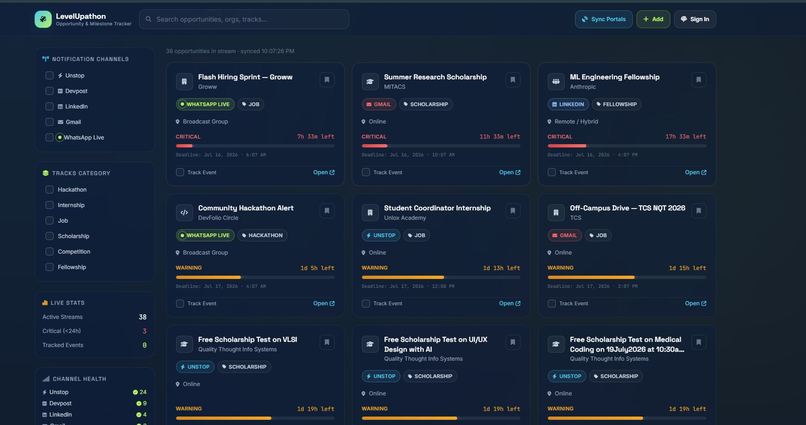Click the Tracked Events stat row
Viewport: 806px width, 425px height.
click(x=95, y=345)
